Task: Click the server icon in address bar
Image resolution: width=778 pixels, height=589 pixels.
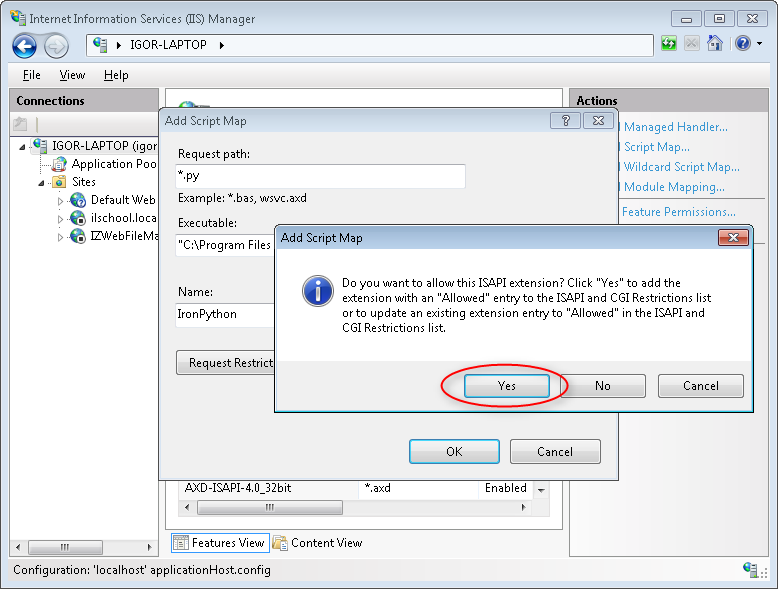Action: point(100,45)
